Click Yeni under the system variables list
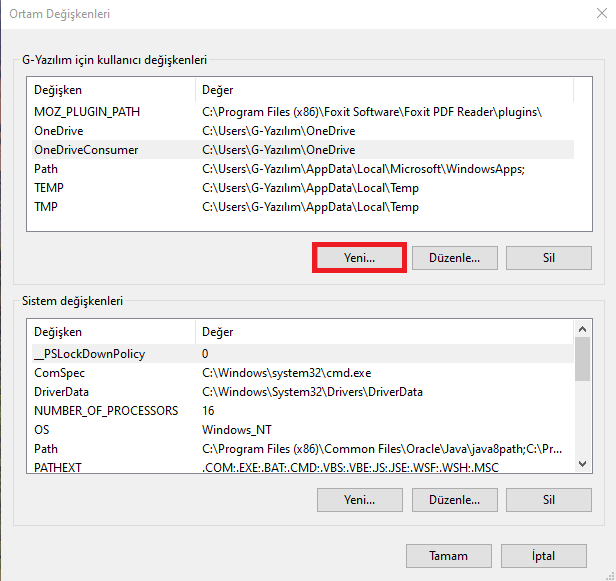The height and width of the screenshot is (581, 616). [359, 499]
